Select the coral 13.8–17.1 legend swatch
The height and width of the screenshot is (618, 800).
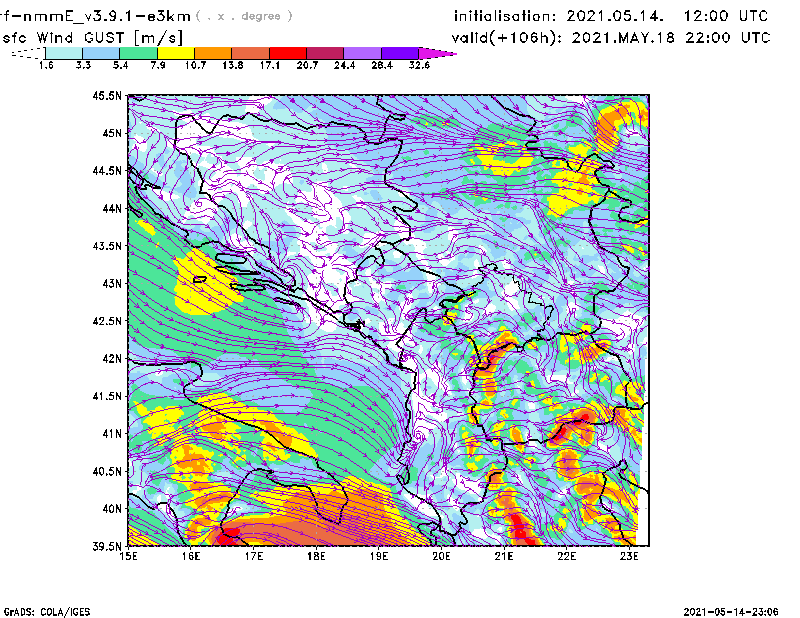[x=251, y=53]
